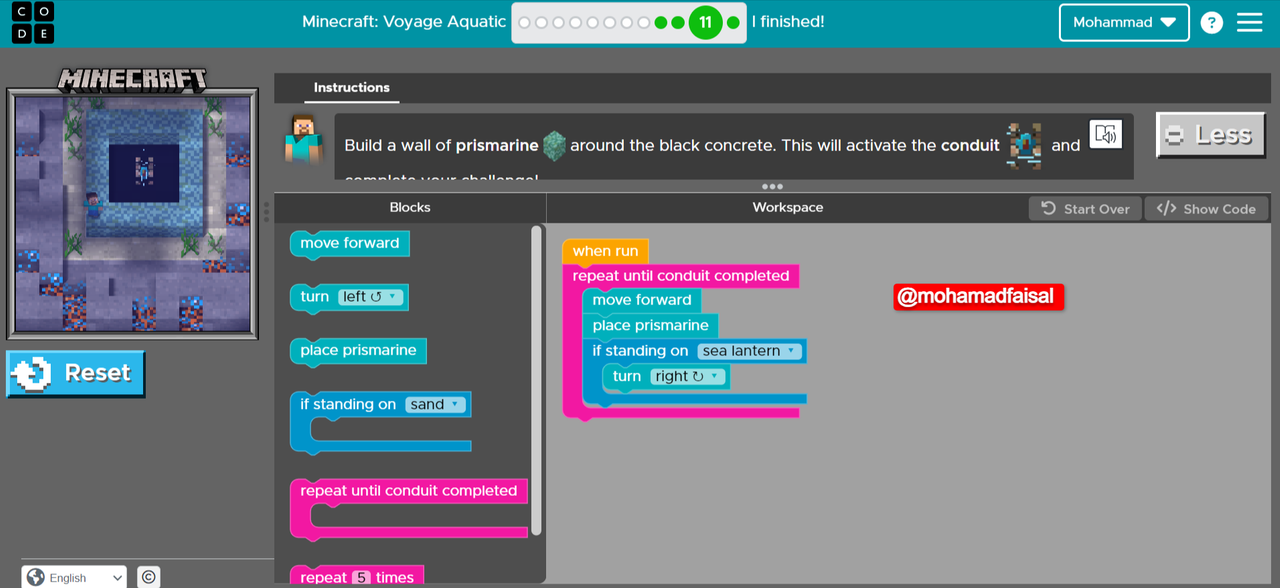Click the copyright icon
Screen dimensions: 1280x588
point(148,577)
